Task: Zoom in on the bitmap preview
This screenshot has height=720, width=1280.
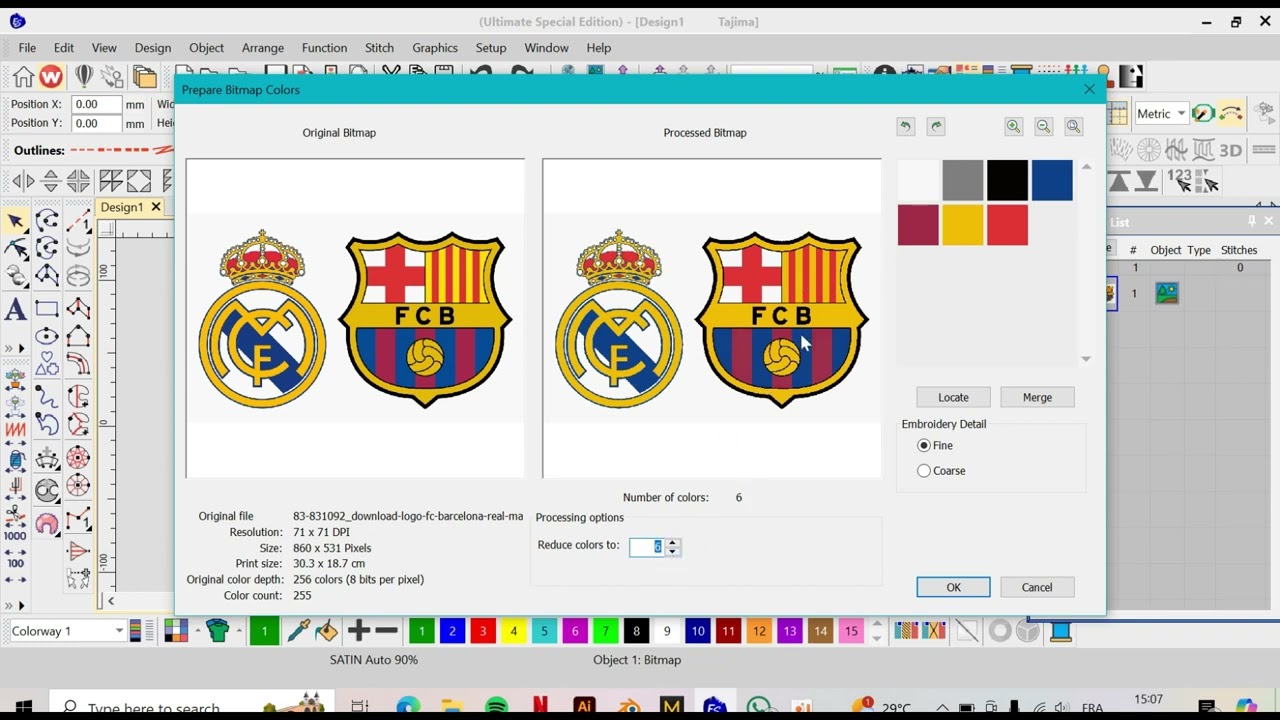Action: coord(1013,126)
